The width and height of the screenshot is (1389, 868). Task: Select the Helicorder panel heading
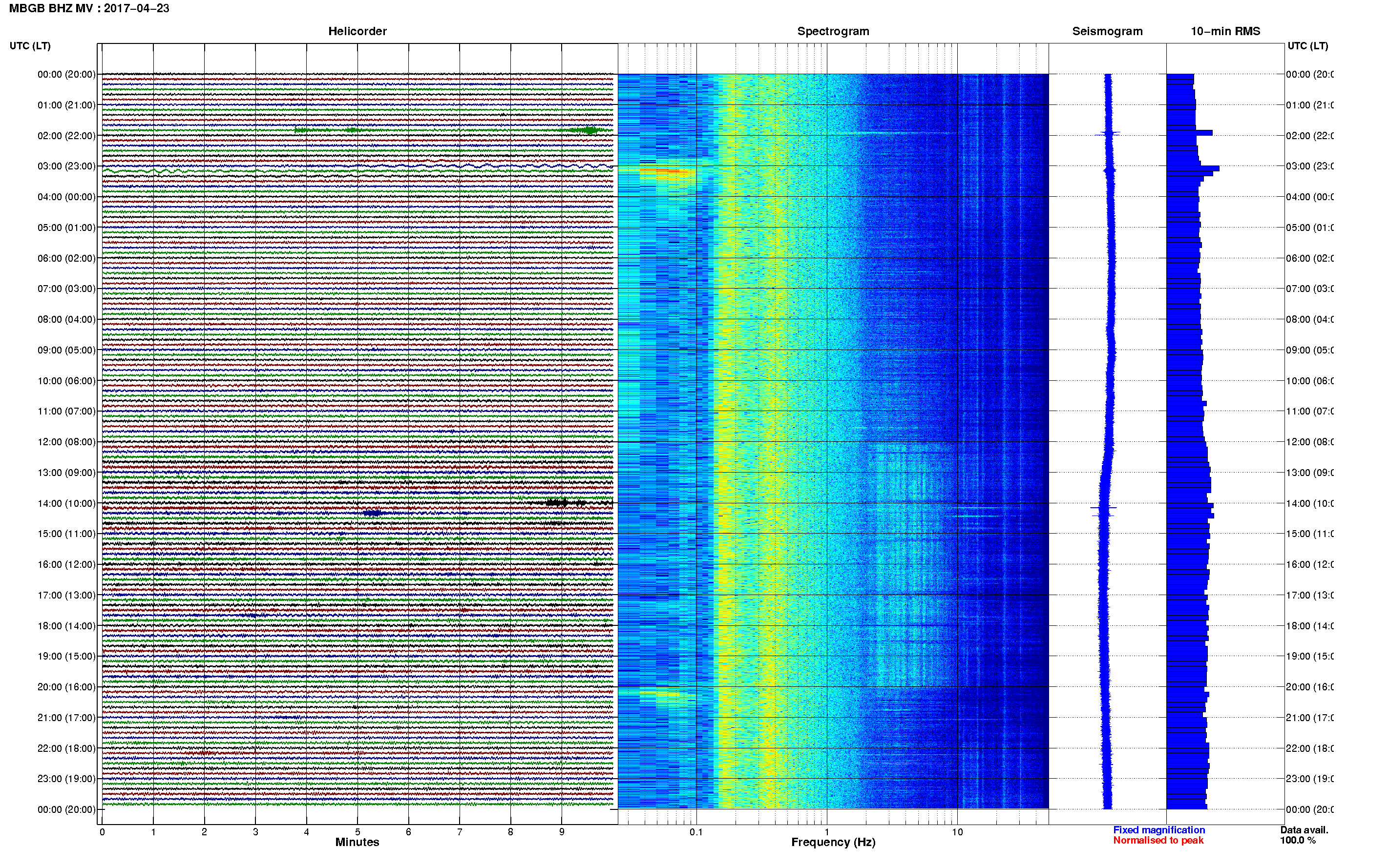pos(357,31)
